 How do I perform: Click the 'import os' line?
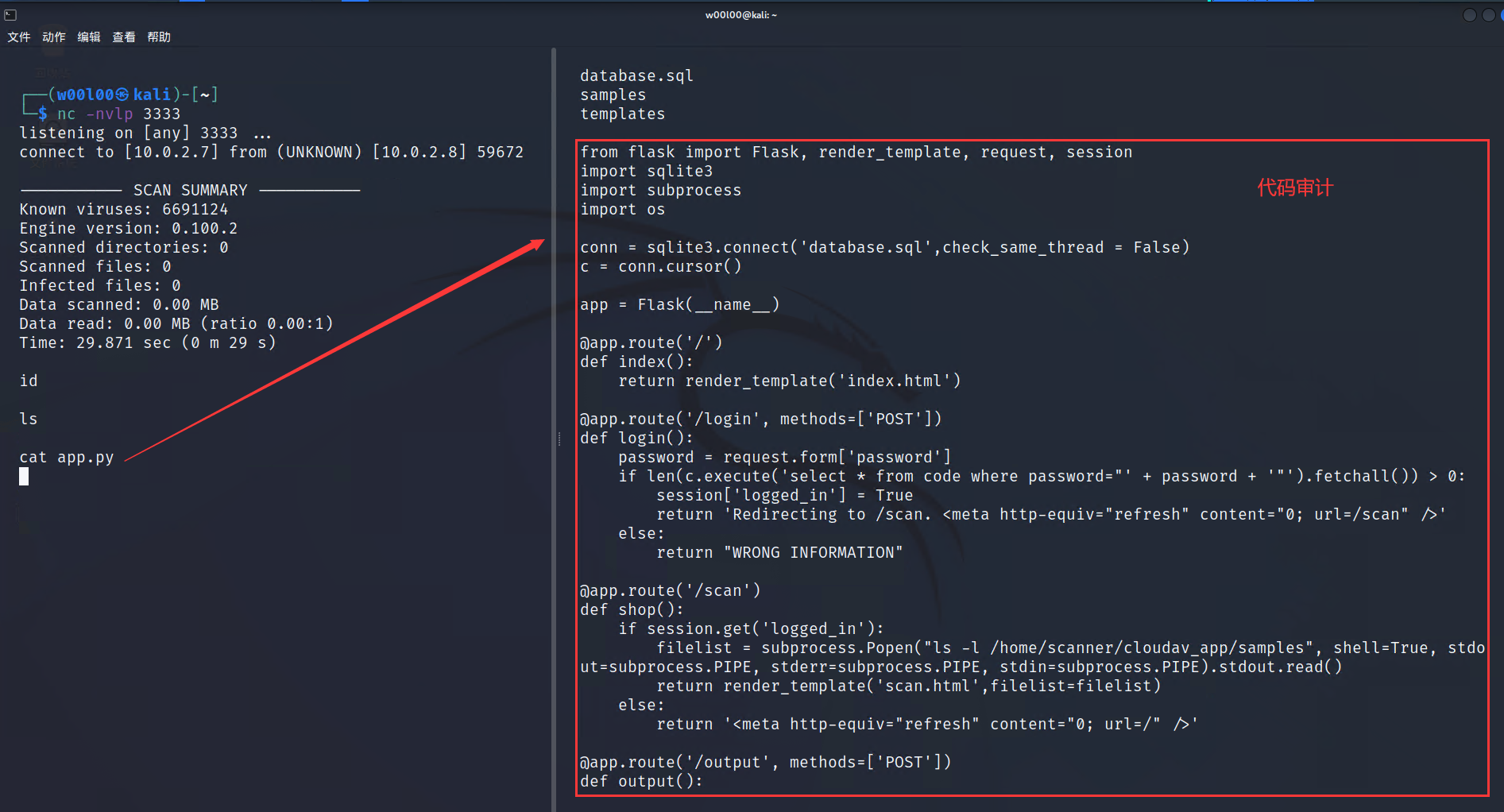[x=622, y=209]
